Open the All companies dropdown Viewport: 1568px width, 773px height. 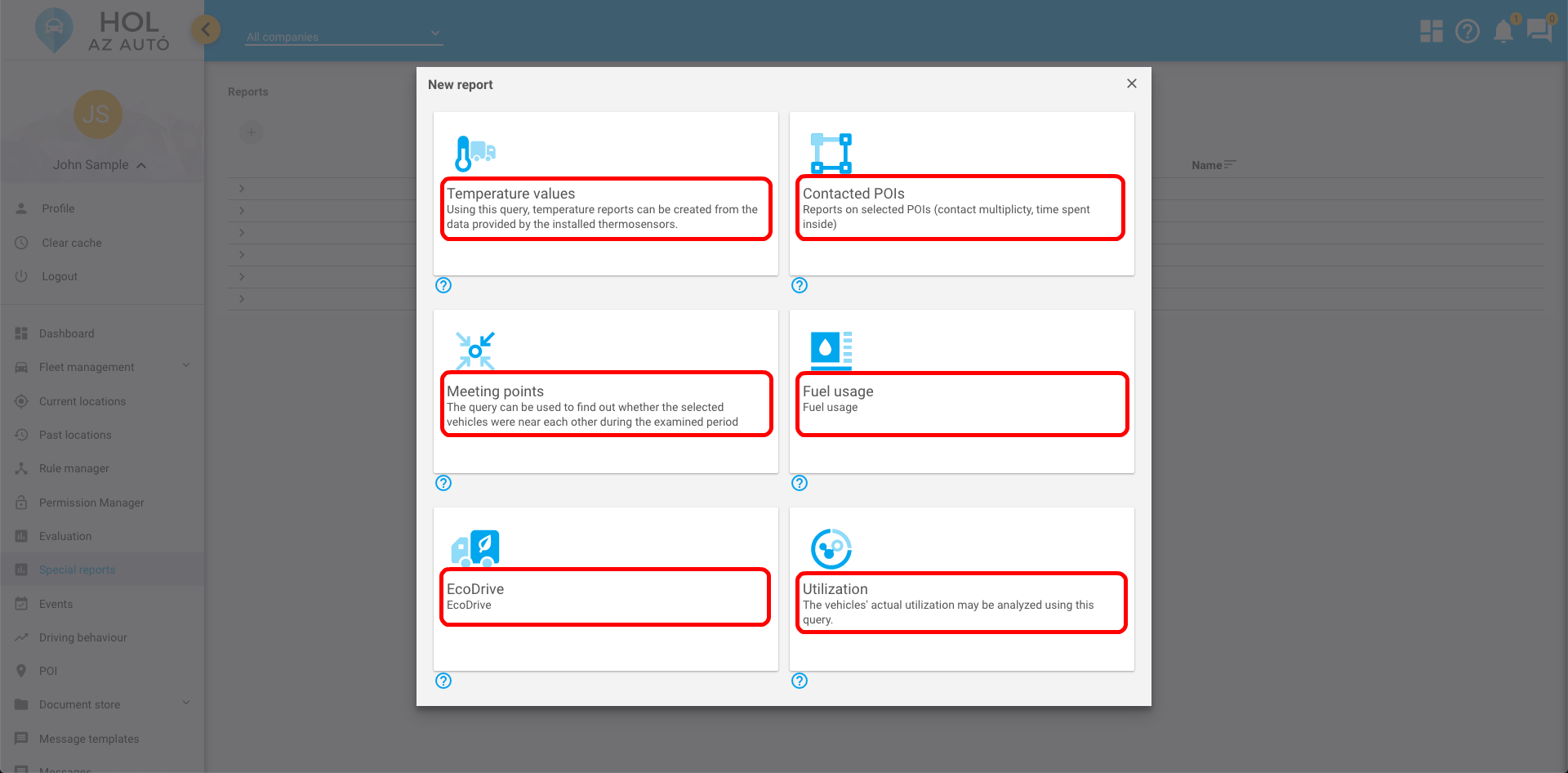tap(344, 36)
